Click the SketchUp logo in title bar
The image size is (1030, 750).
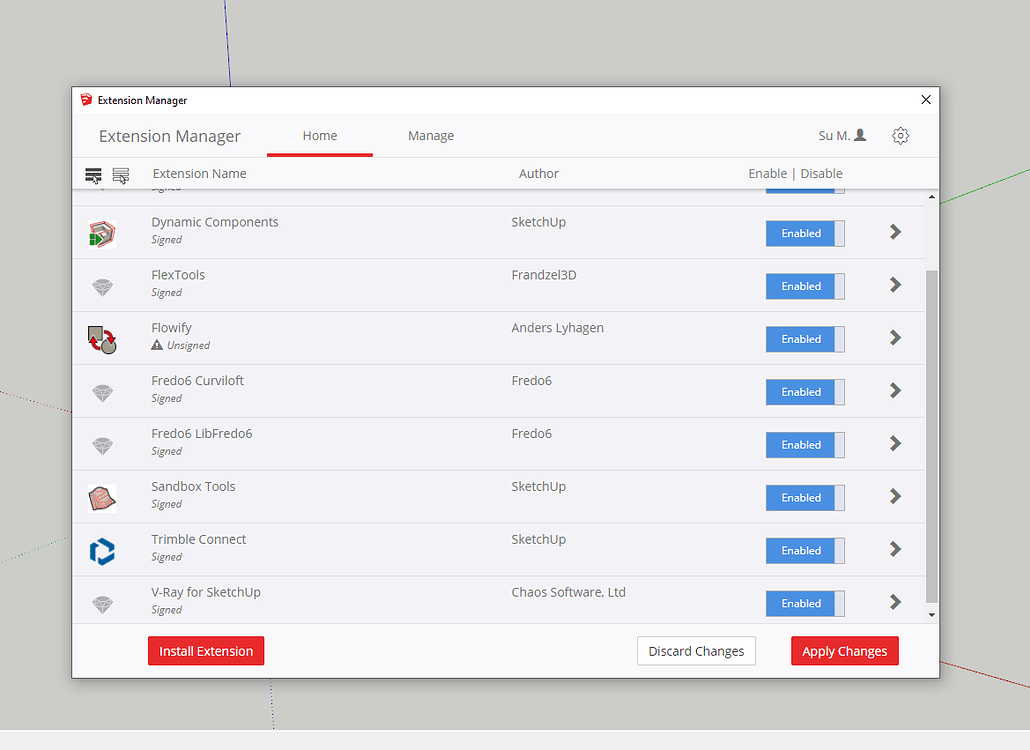point(86,100)
